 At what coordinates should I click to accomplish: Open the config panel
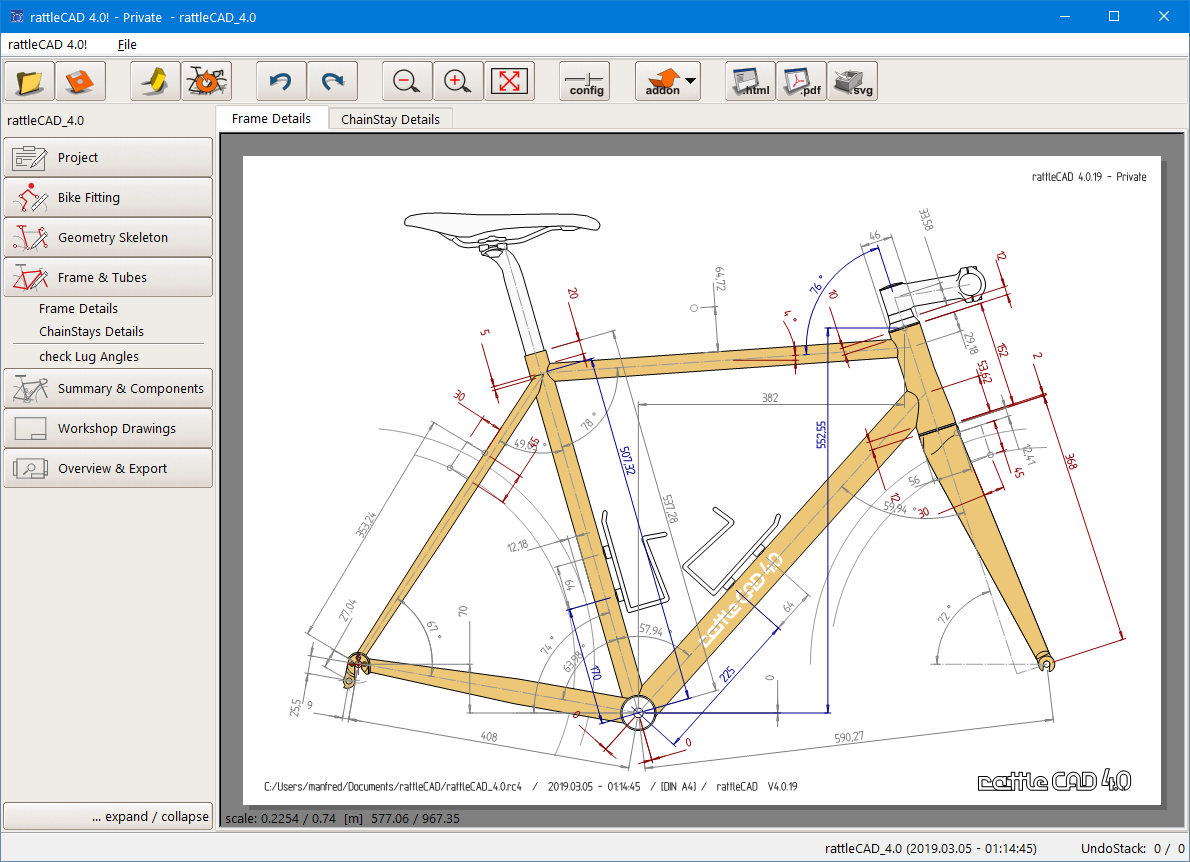pyautogui.click(x=584, y=81)
